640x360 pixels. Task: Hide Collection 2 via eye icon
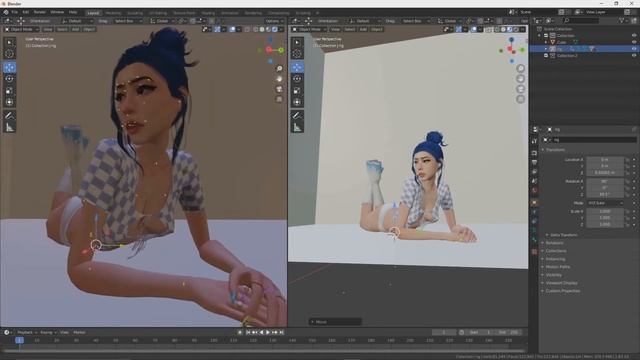(x=634, y=56)
